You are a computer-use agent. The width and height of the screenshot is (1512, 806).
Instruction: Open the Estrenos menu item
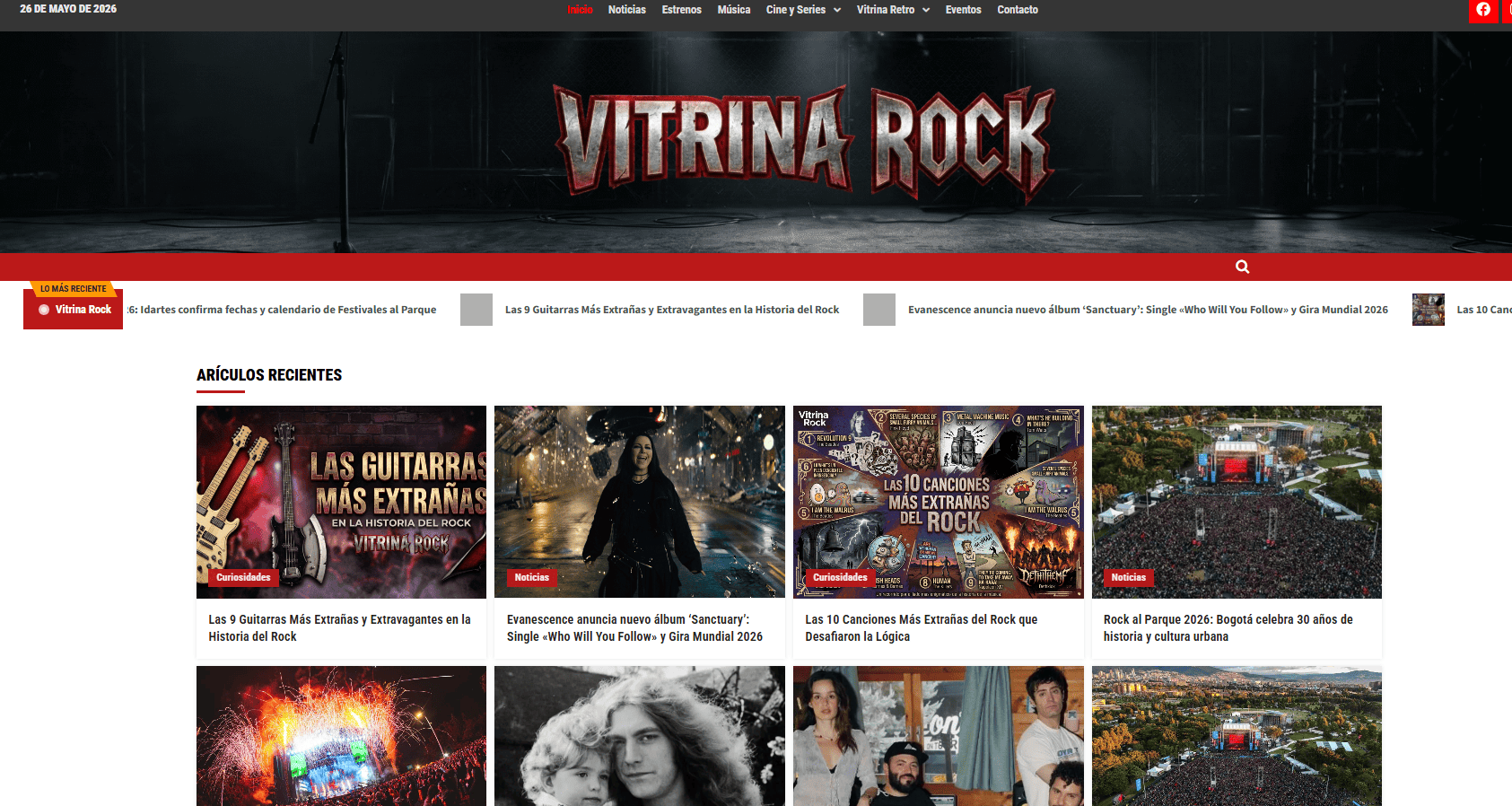[x=681, y=10]
